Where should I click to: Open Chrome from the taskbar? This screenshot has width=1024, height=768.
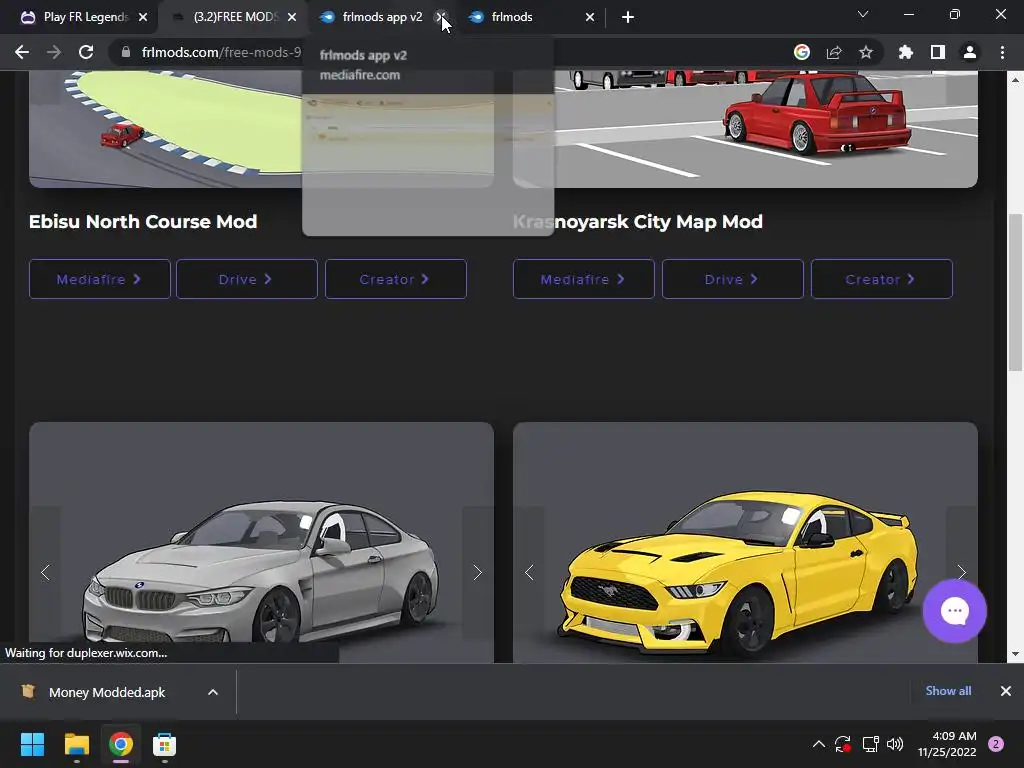120,744
